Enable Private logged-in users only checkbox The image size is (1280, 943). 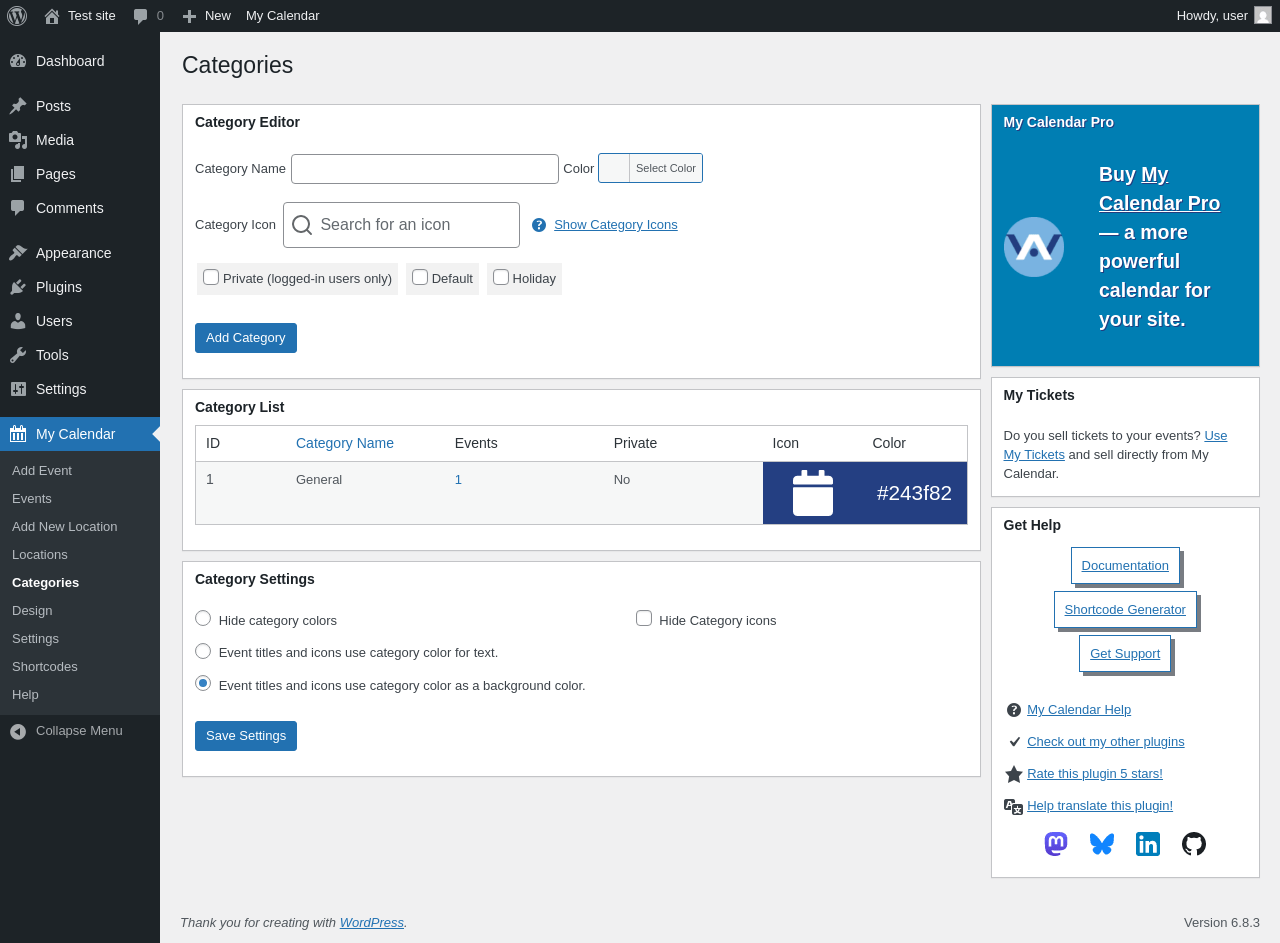[211, 277]
